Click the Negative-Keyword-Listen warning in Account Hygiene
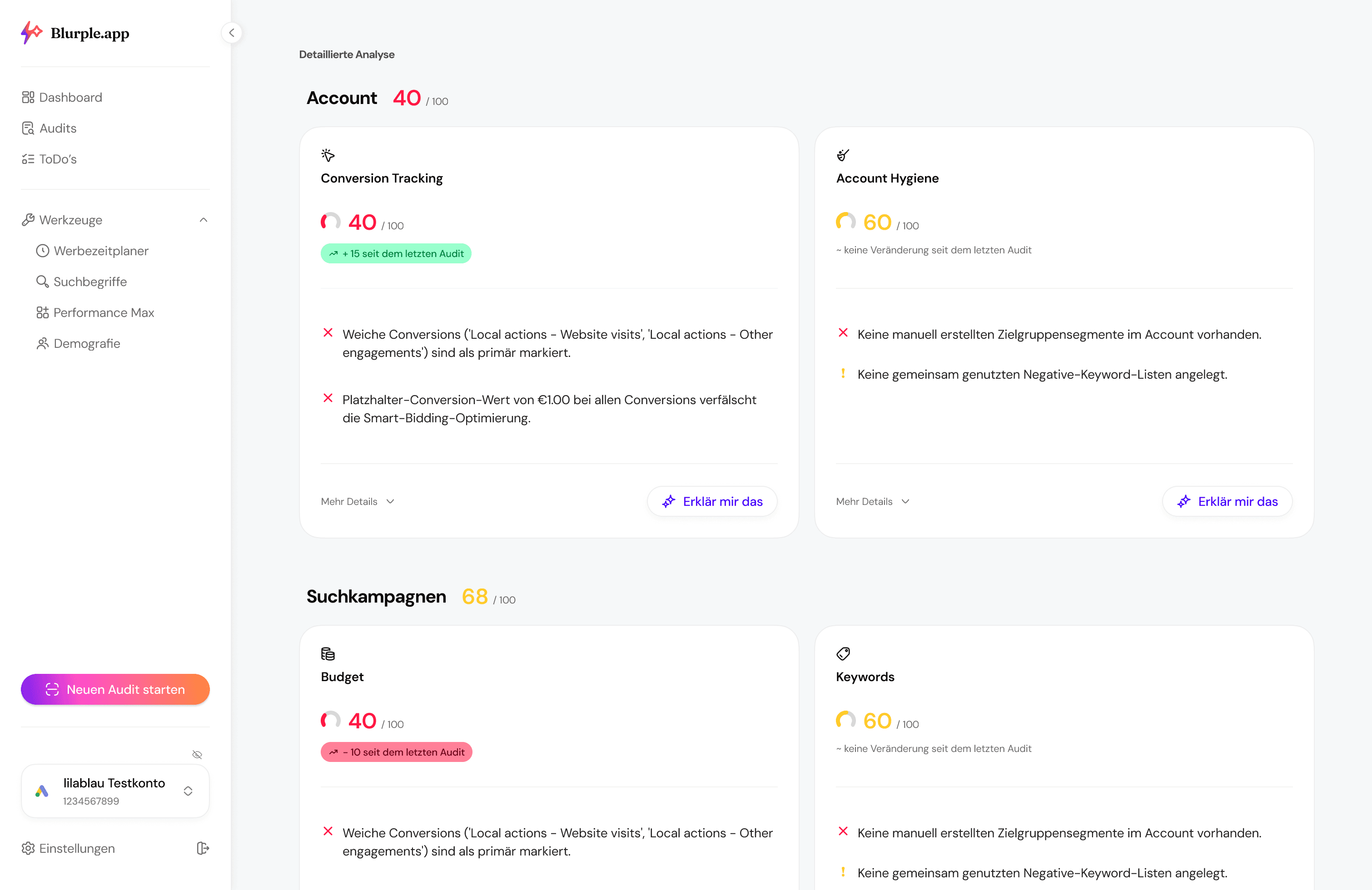The height and width of the screenshot is (890, 1372). (1042, 375)
